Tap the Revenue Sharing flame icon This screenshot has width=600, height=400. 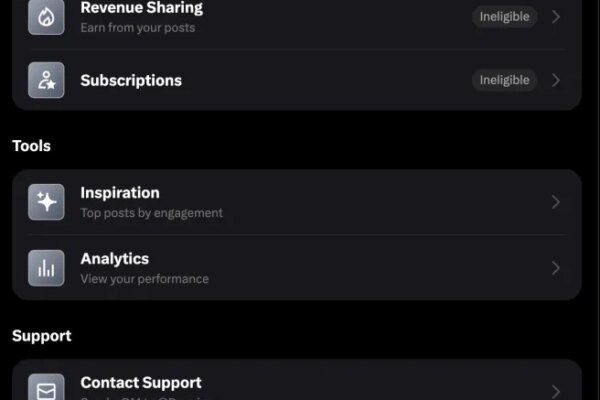click(x=46, y=17)
